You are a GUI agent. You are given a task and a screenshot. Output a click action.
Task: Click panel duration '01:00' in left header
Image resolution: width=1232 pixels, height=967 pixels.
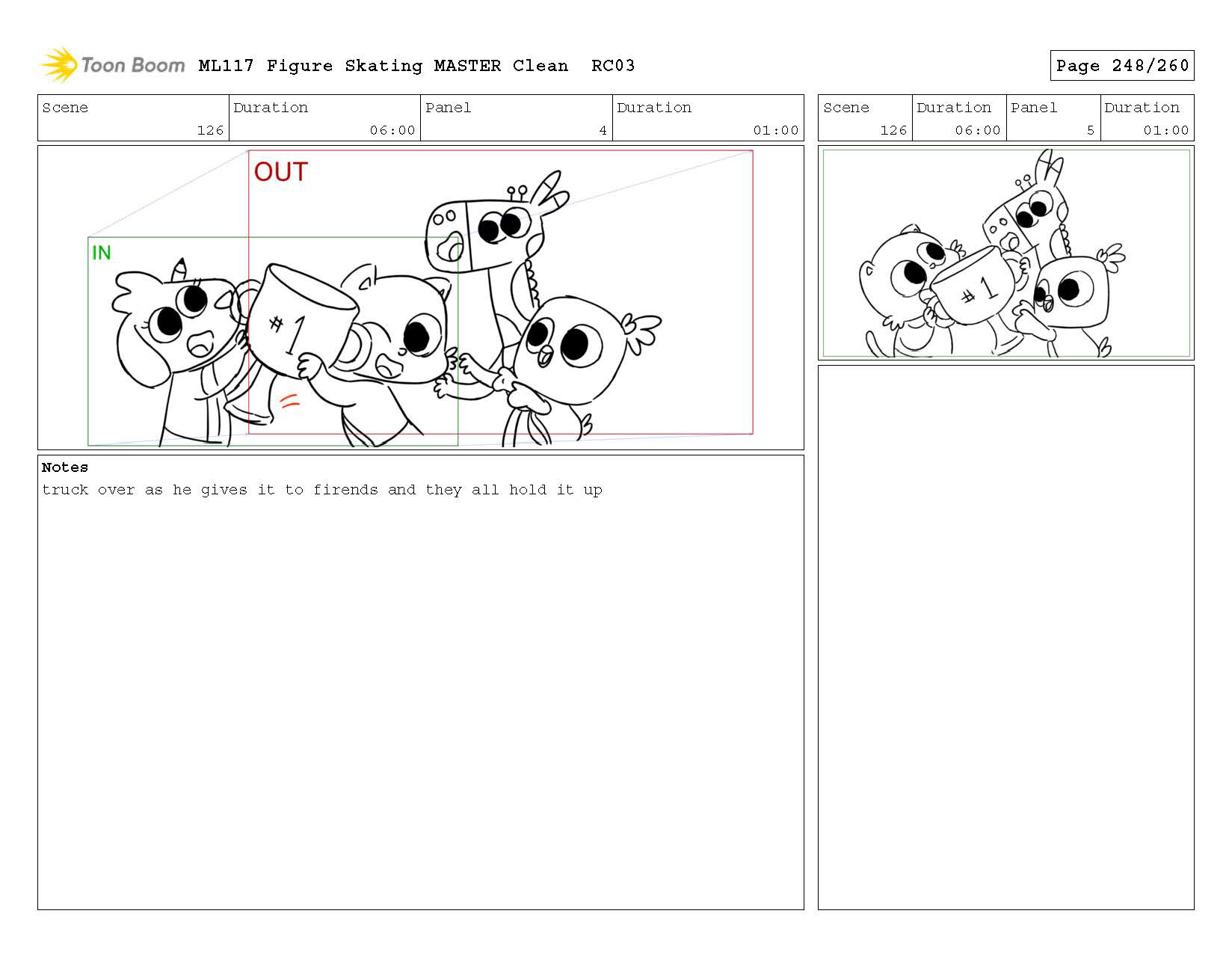[x=776, y=130]
